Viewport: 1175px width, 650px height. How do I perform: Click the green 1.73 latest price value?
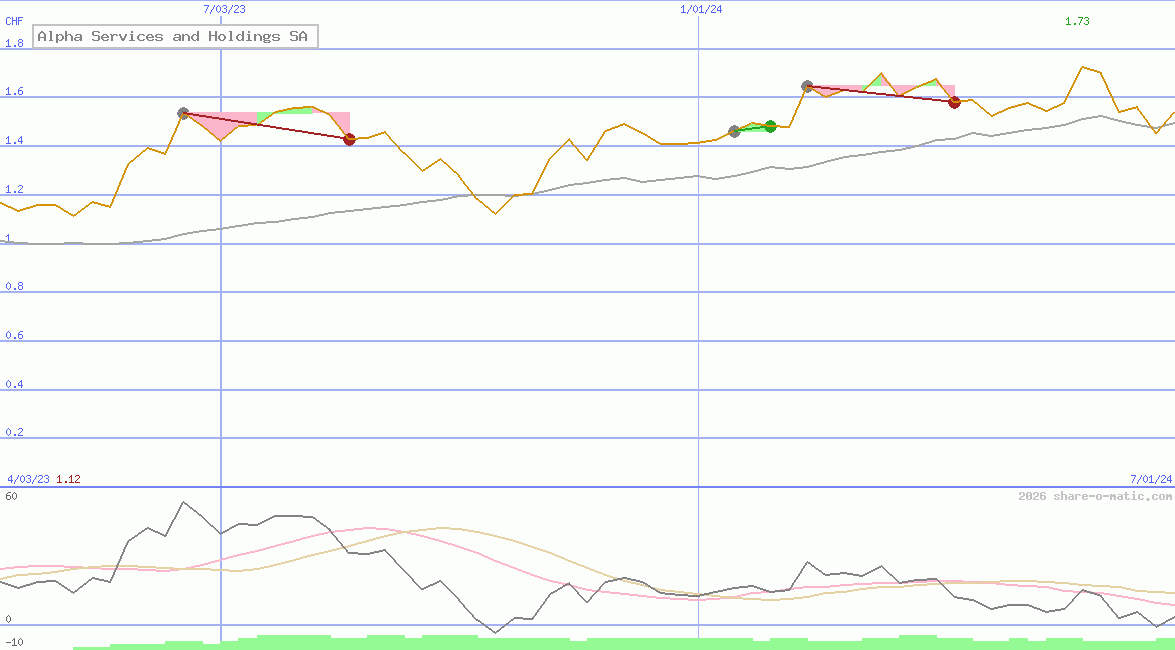pyautogui.click(x=1077, y=21)
